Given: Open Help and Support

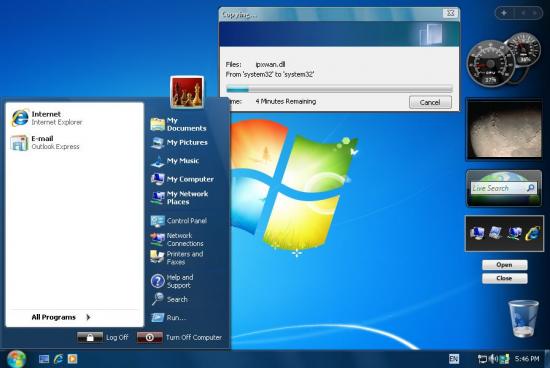Looking at the screenshot, I should [x=172, y=281].
